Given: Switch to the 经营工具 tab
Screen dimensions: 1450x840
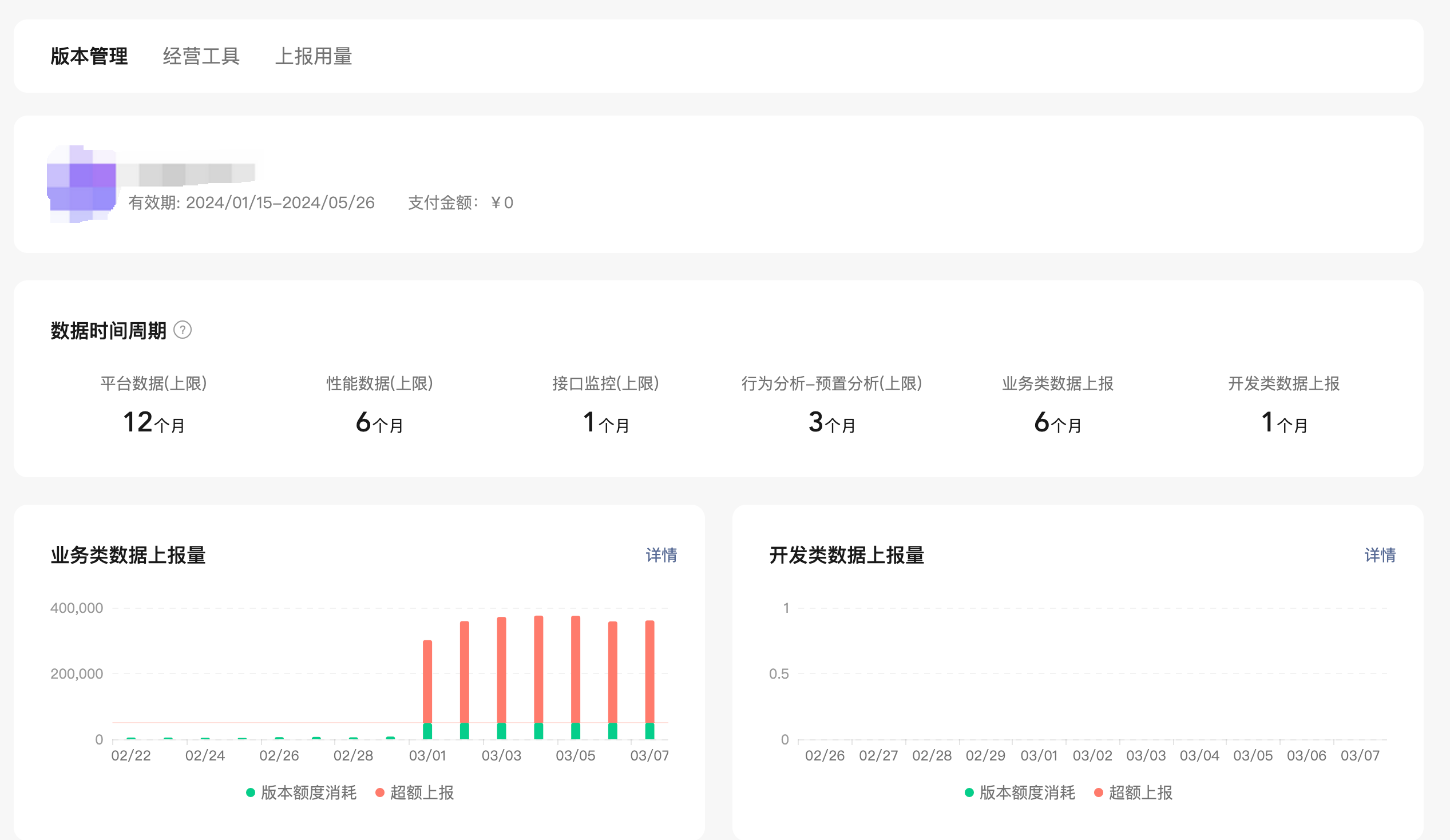Looking at the screenshot, I should pos(201,57).
